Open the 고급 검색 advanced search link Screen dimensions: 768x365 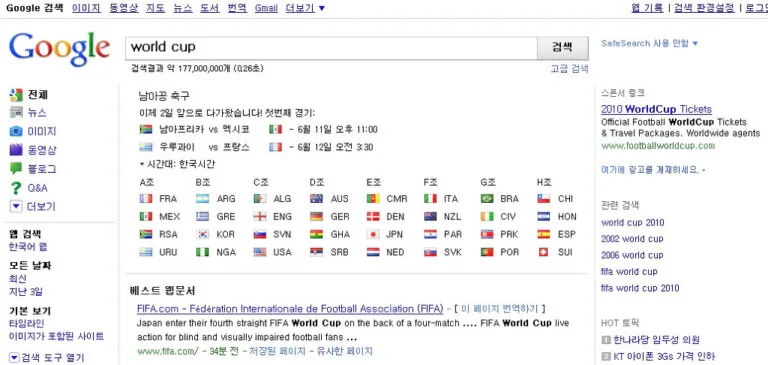[x=569, y=69]
